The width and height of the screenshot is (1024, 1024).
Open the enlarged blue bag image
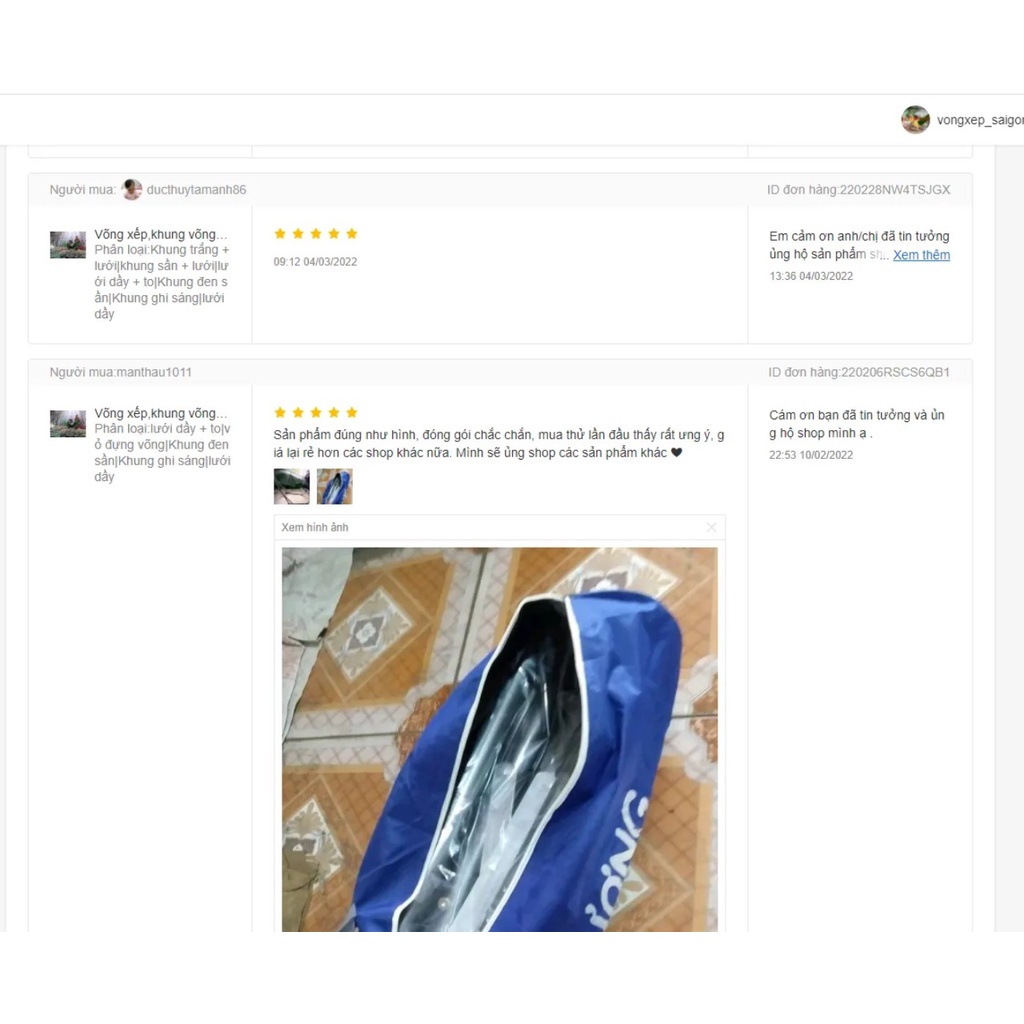point(500,739)
